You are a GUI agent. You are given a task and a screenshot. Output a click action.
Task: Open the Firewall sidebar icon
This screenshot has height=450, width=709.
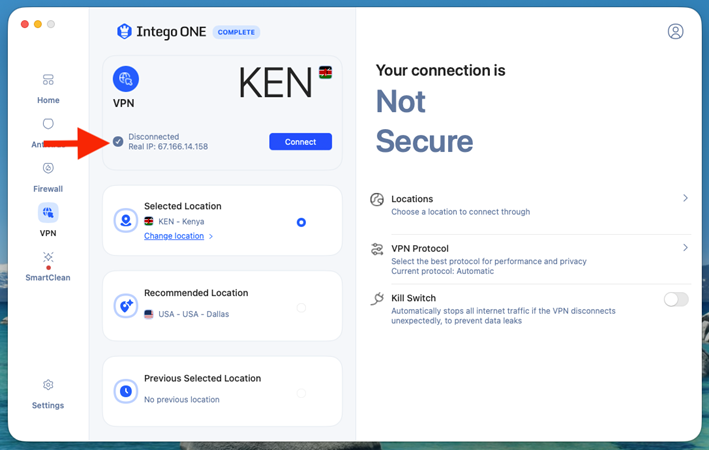click(48, 168)
